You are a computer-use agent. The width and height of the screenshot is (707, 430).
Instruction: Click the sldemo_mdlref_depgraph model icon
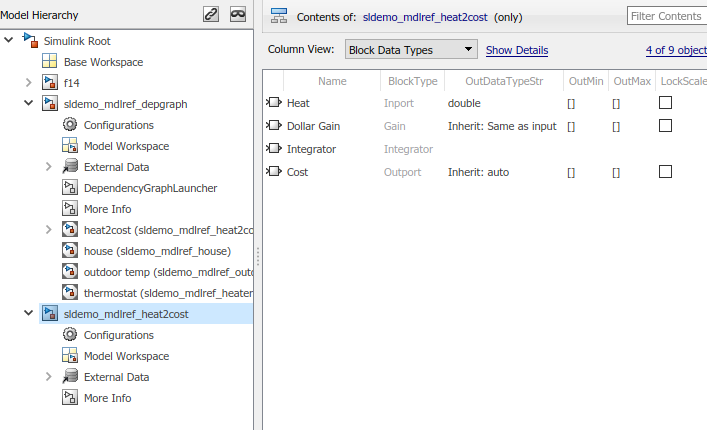[x=50, y=104]
